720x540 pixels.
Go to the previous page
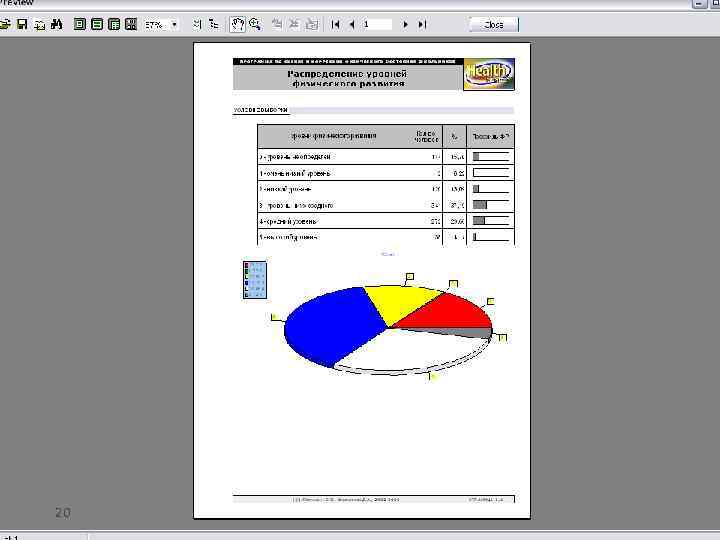coord(352,24)
